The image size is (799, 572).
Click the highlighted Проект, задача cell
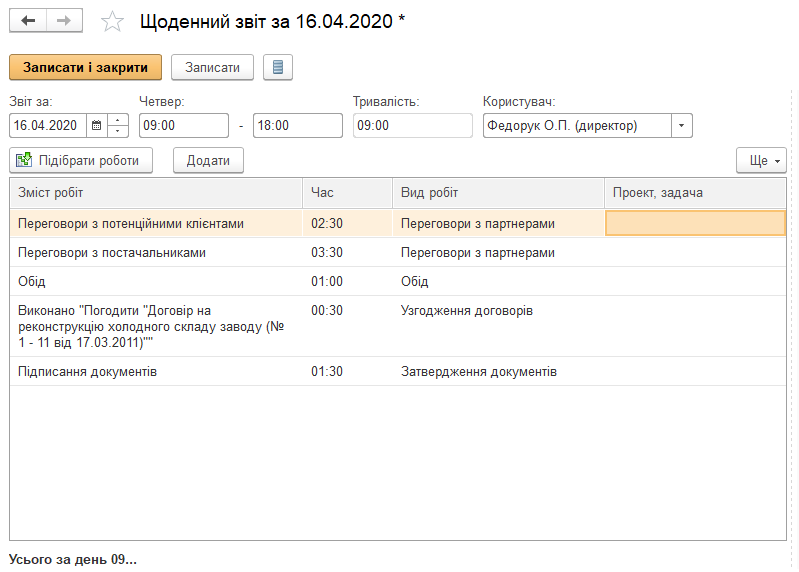point(695,223)
